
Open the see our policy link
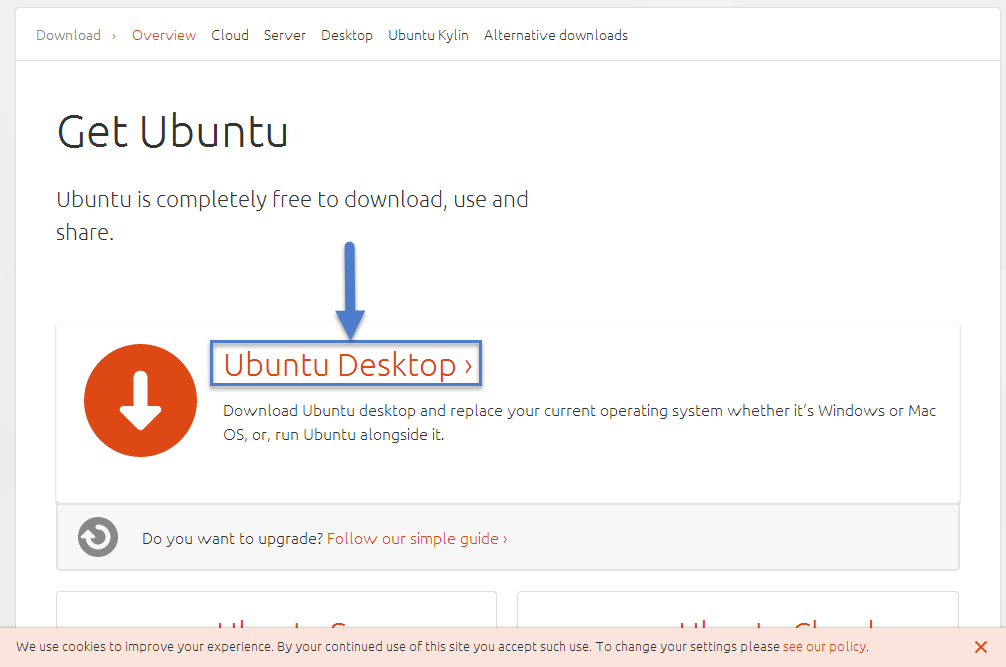pyautogui.click(x=824, y=646)
